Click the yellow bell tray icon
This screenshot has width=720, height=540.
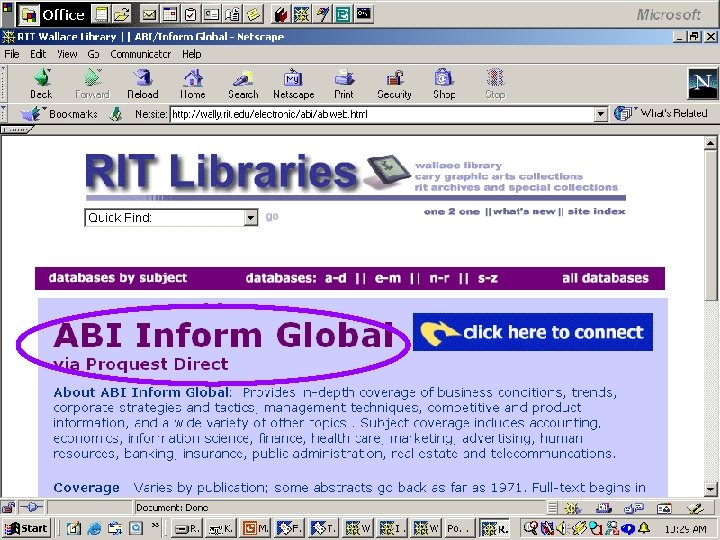[x=644, y=528]
